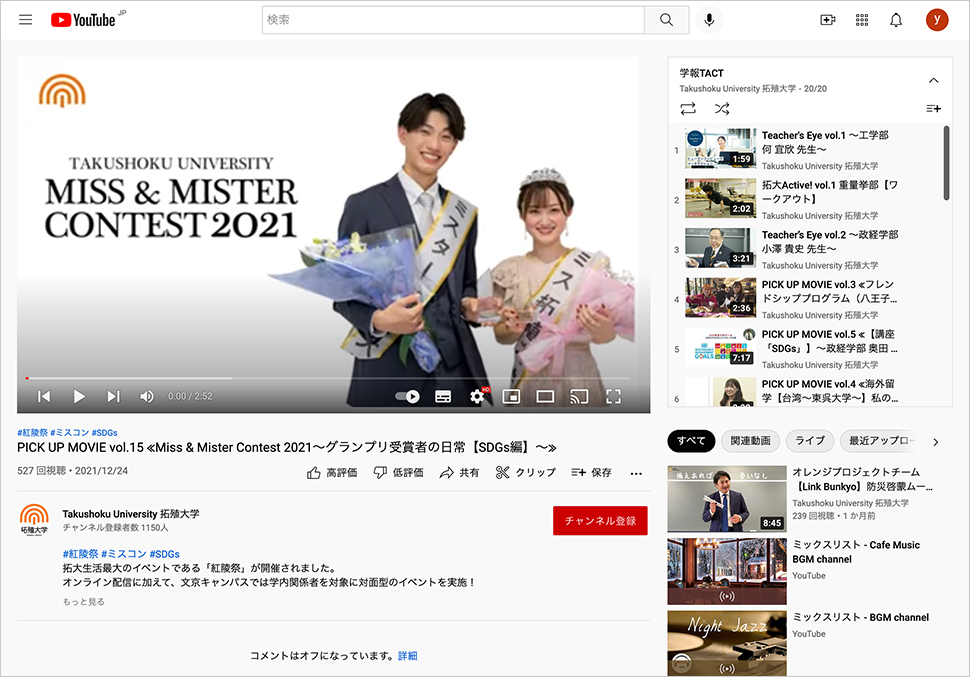970x677 pixels.
Task: Like the video with 高評価
Action: (332, 473)
